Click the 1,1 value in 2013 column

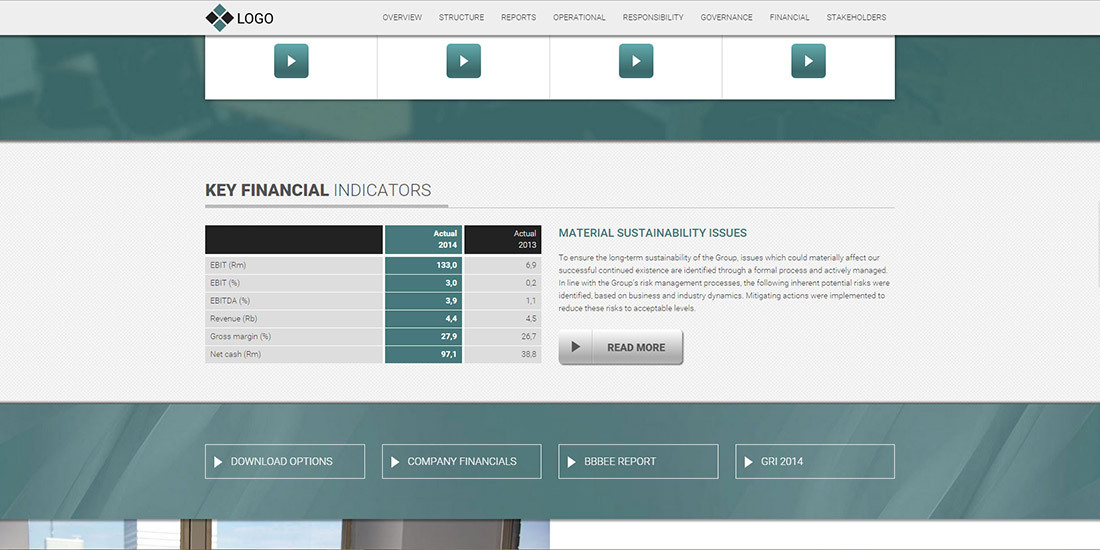[531, 300]
